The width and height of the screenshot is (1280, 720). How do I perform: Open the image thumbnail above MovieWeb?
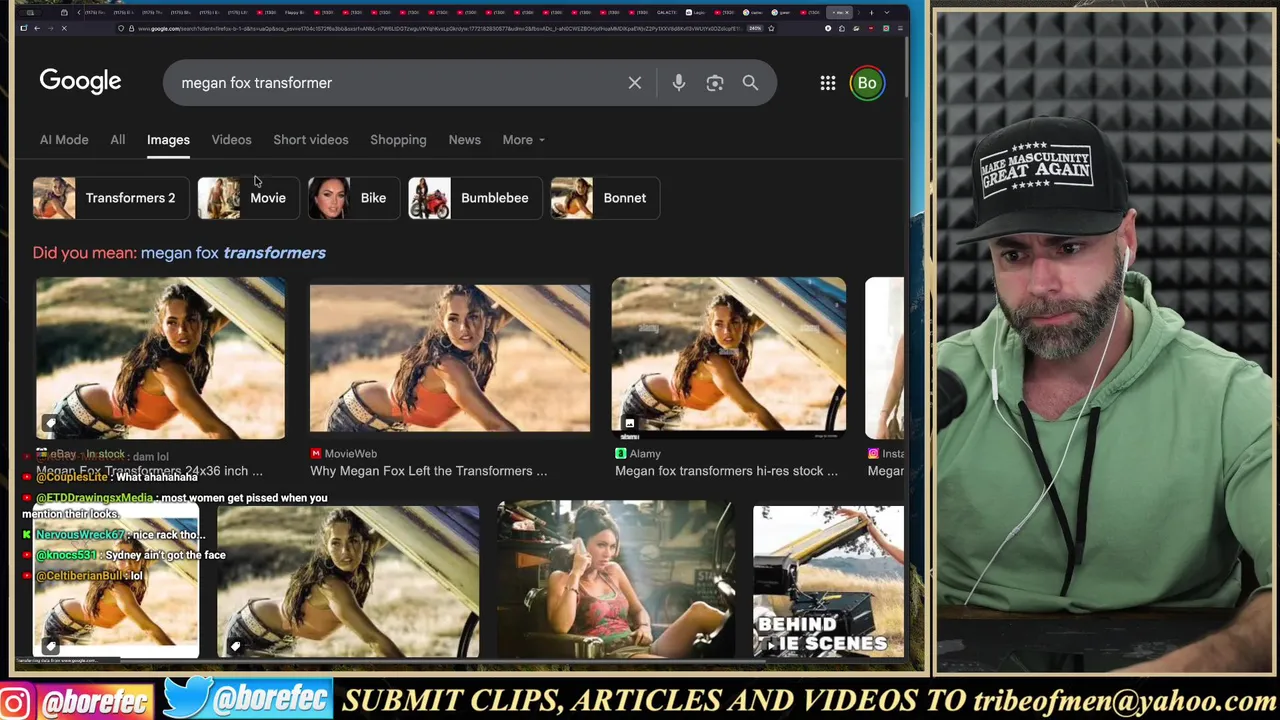[x=450, y=358]
